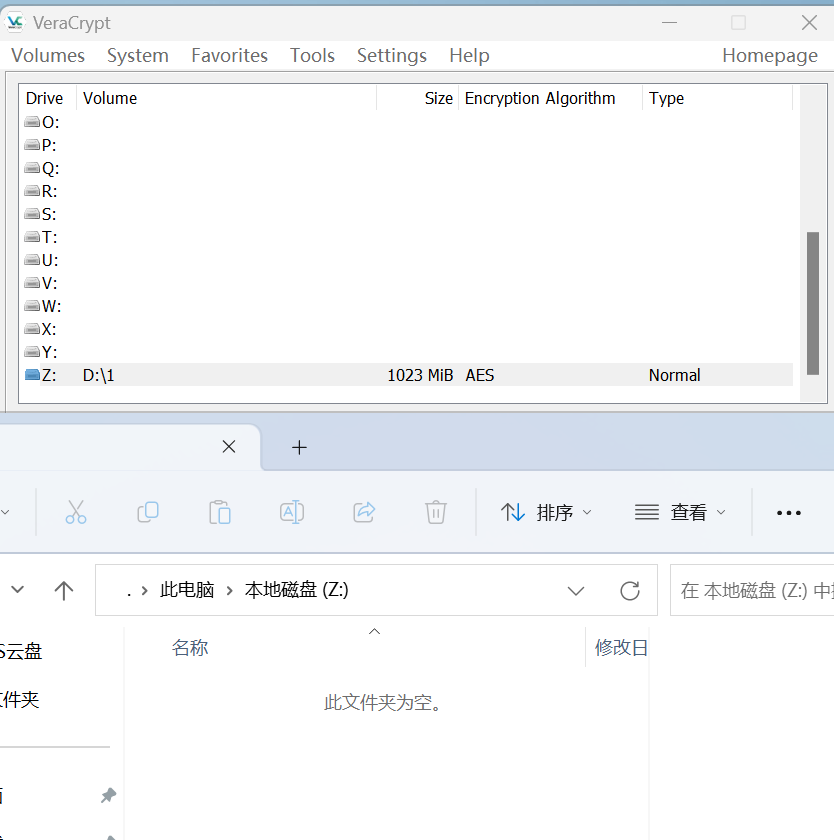The height and width of the screenshot is (840, 834).
Task: Click the search box for 本地磁盘 (Z:)
Action: [752, 590]
